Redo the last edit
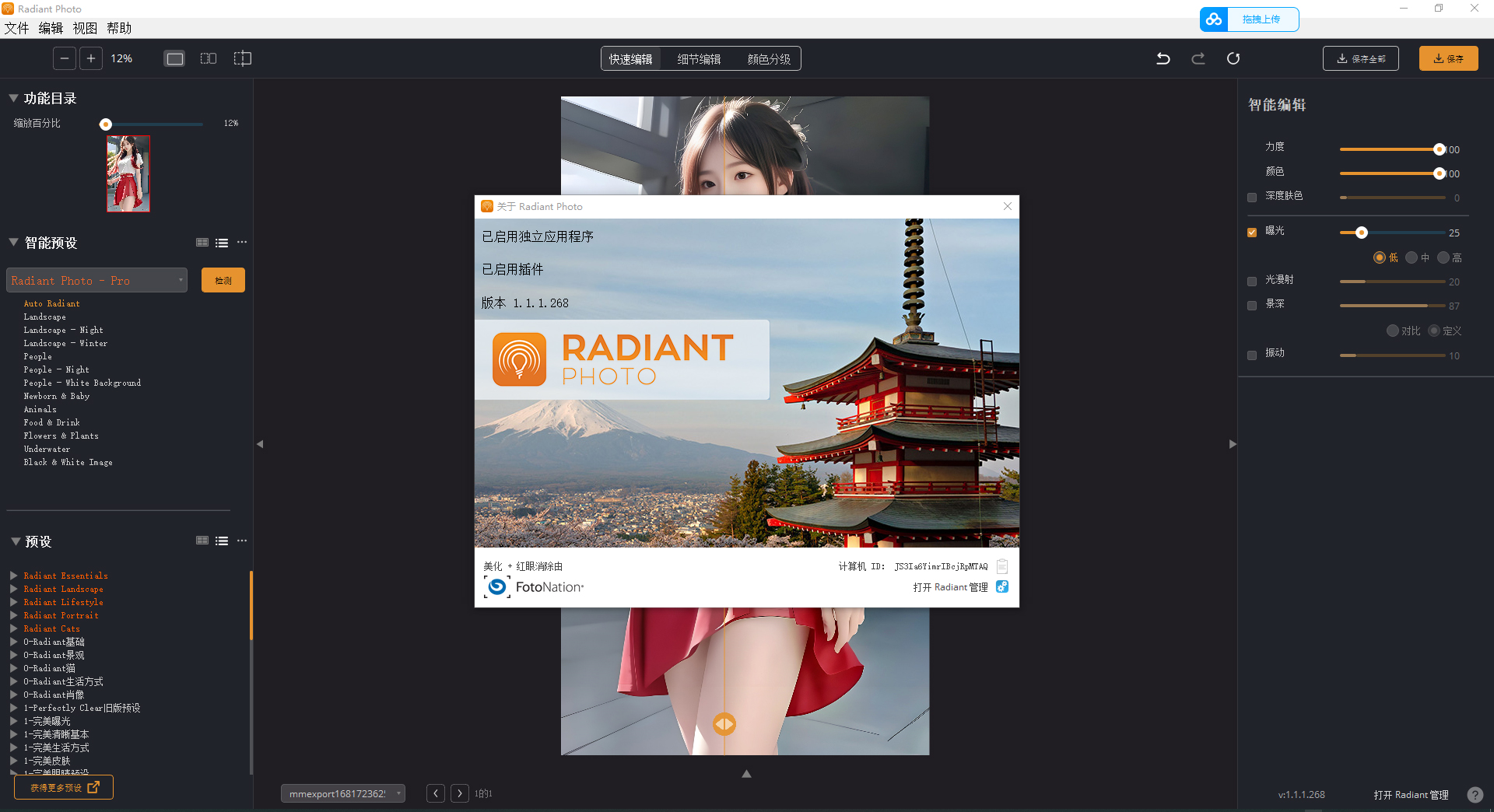The image size is (1494, 812). pos(1198,58)
